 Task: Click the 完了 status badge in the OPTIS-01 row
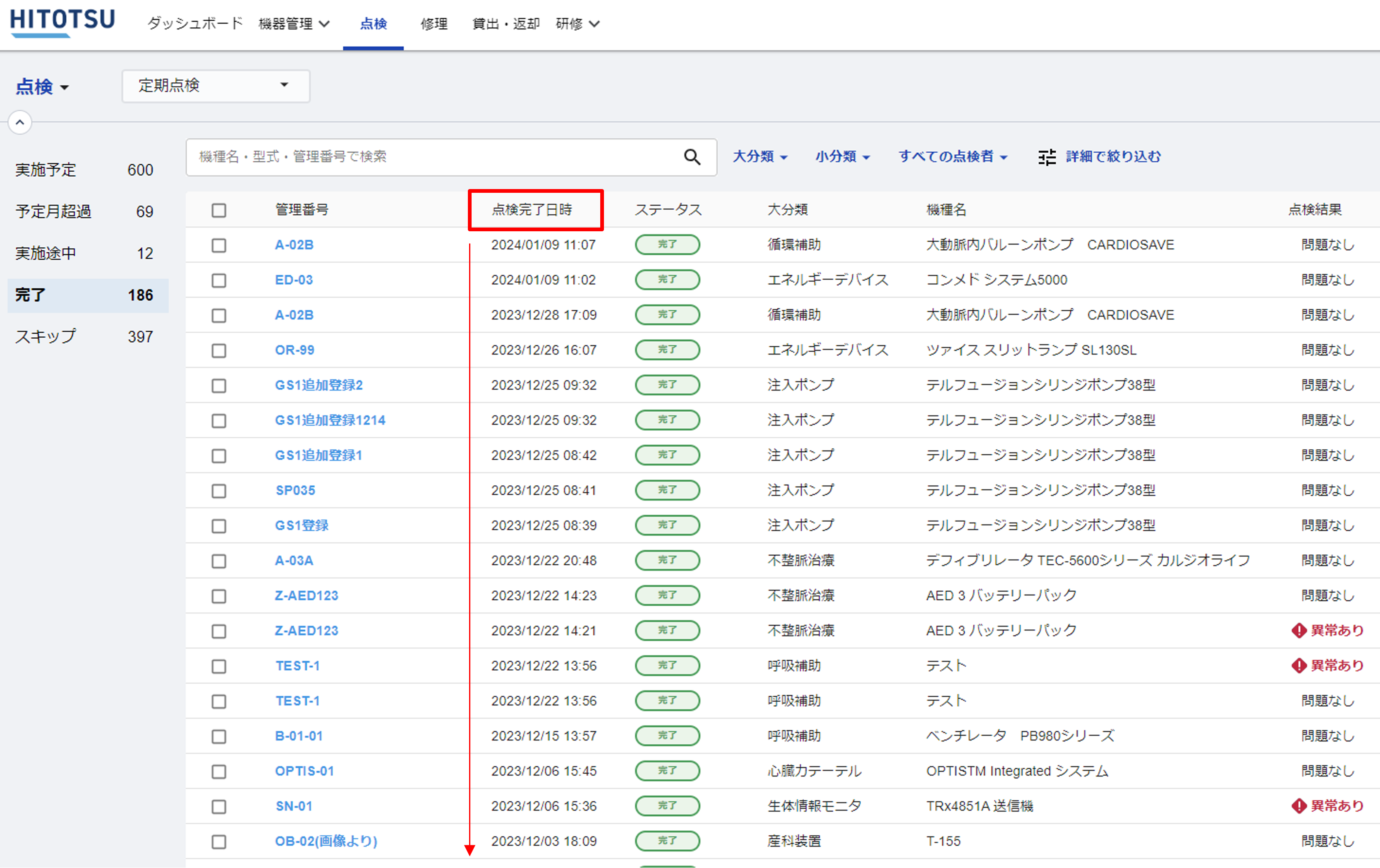point(667,770)
